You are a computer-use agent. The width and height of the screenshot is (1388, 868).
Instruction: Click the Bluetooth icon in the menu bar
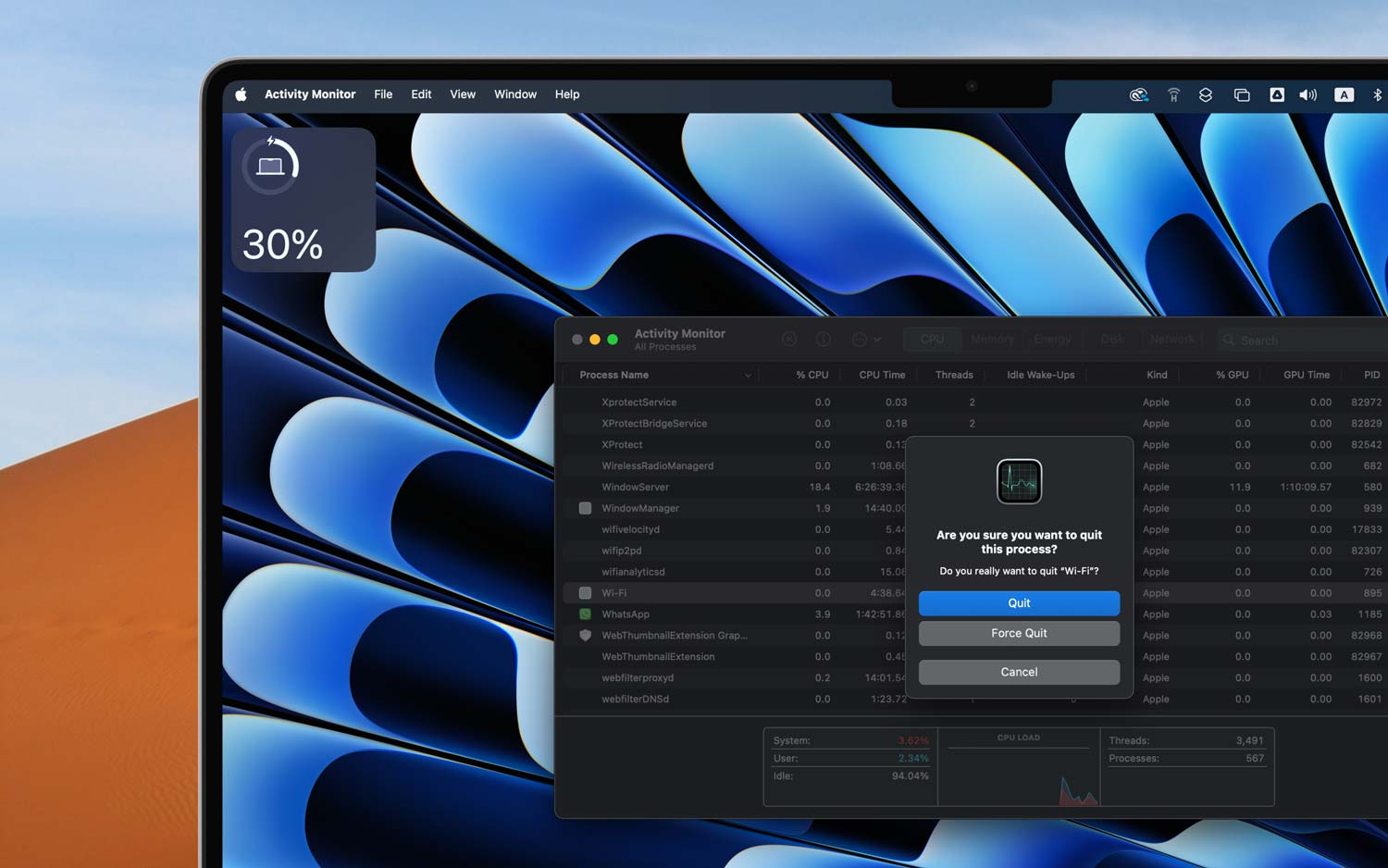pyautogui.click(x=1378, y=93)
